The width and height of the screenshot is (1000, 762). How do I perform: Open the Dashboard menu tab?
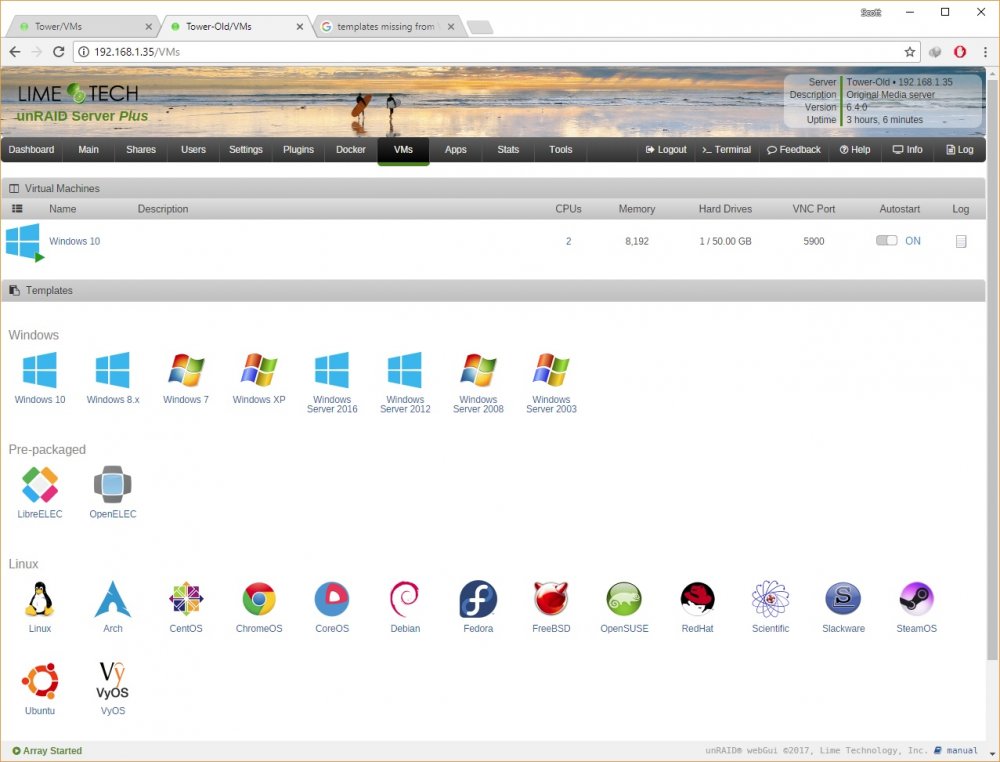coord(31,150)
